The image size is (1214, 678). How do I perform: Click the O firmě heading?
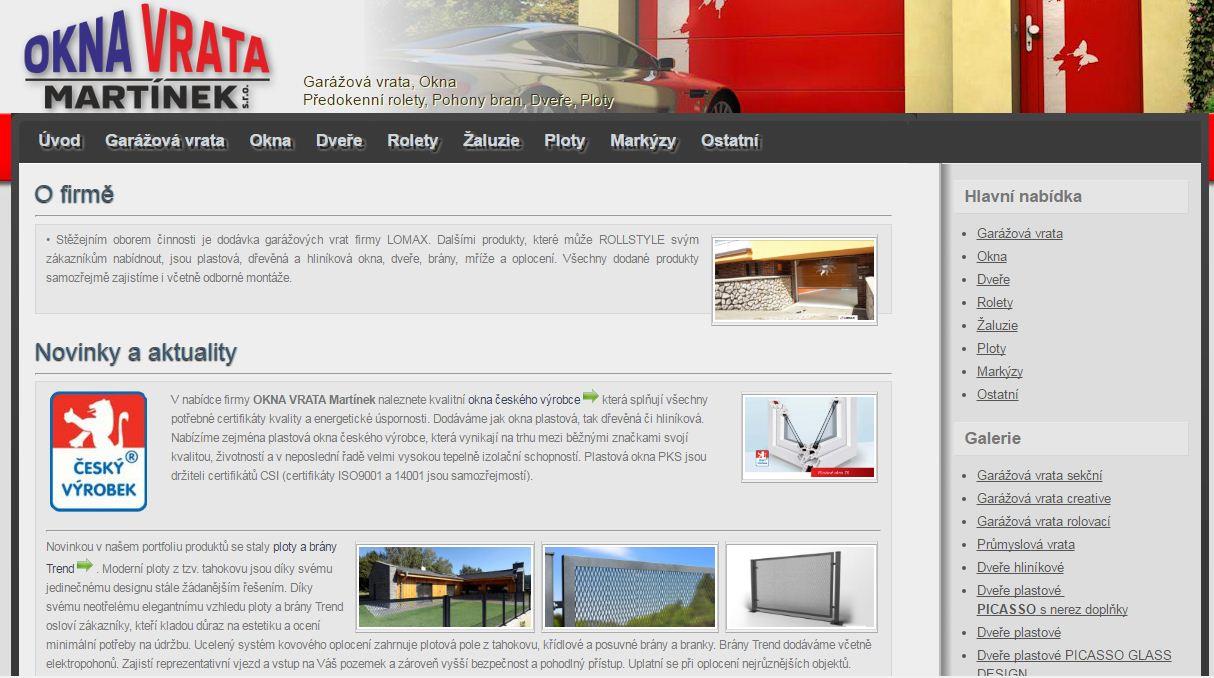coord(74,195)
